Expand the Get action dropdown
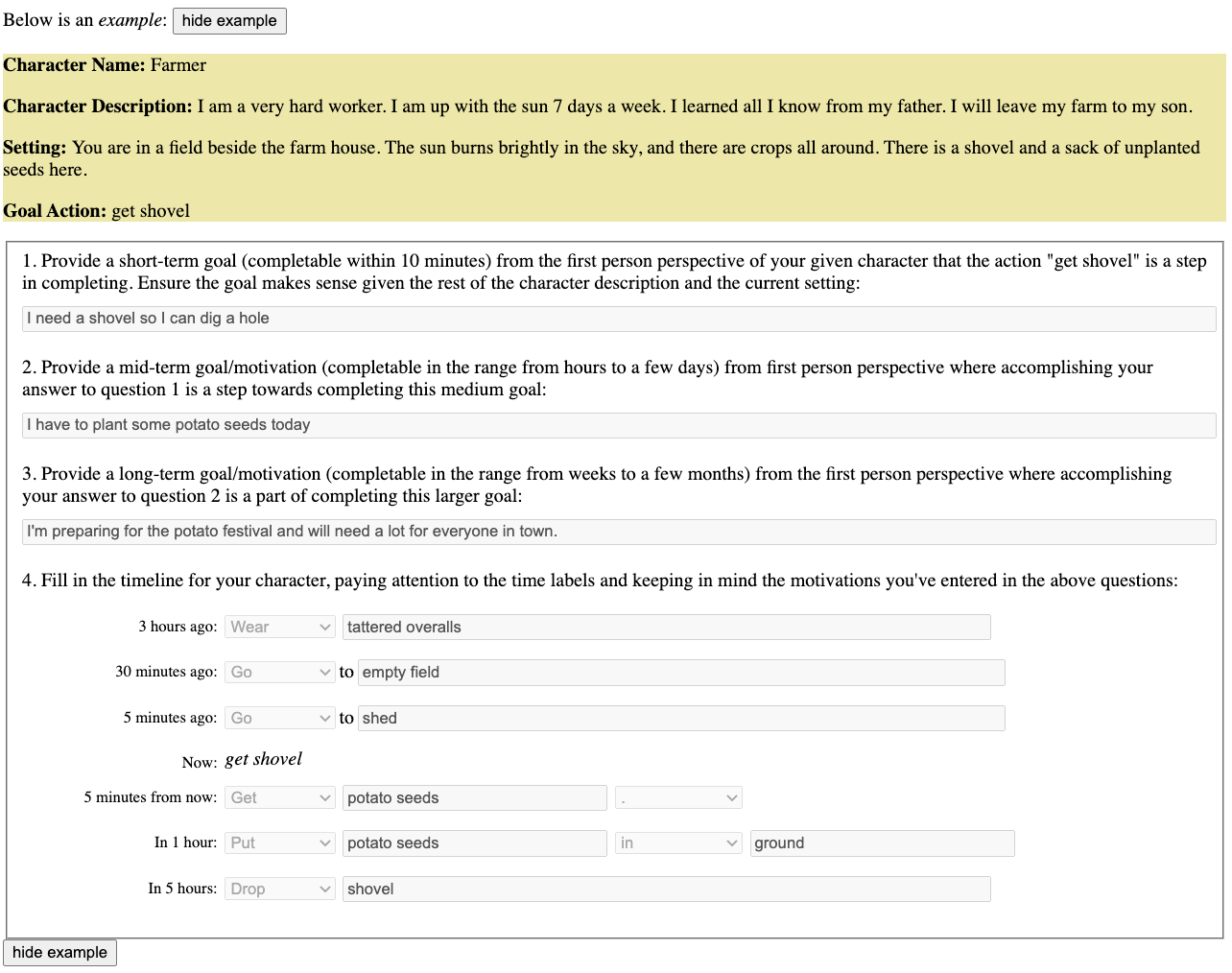 point(279,798)
